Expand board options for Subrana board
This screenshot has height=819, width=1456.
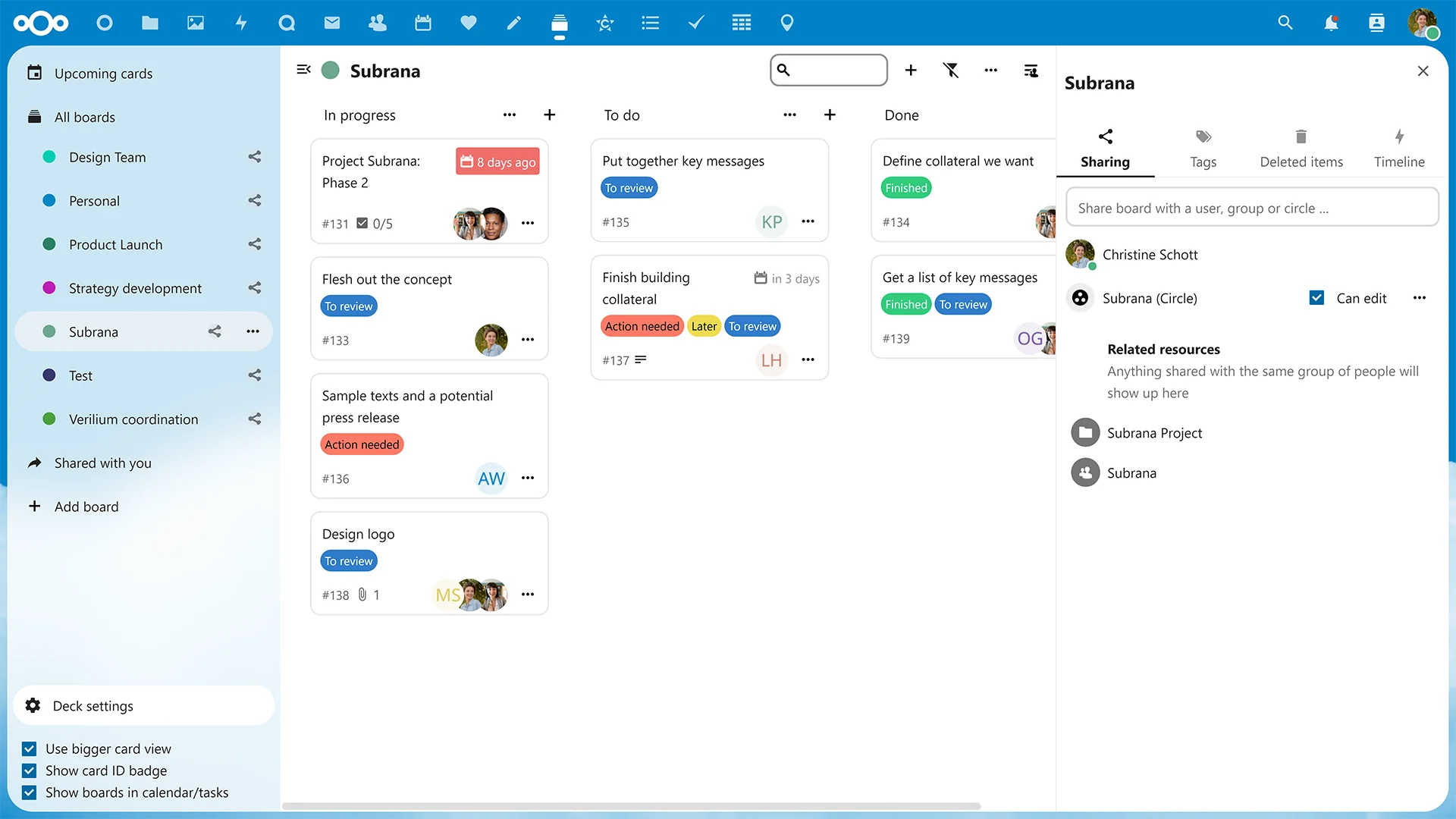[x=253, y=331]
